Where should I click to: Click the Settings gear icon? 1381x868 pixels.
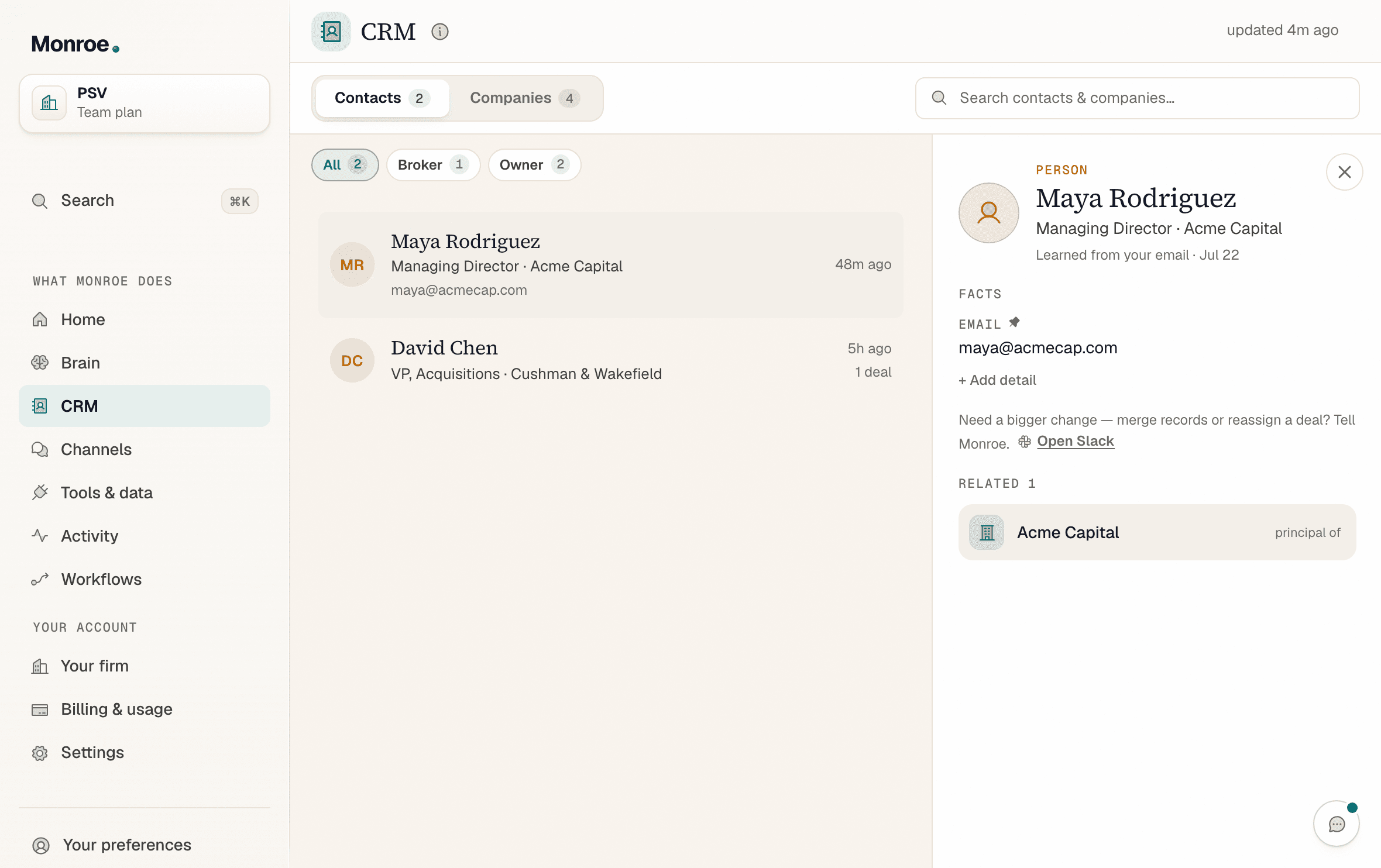coord(40,753)
